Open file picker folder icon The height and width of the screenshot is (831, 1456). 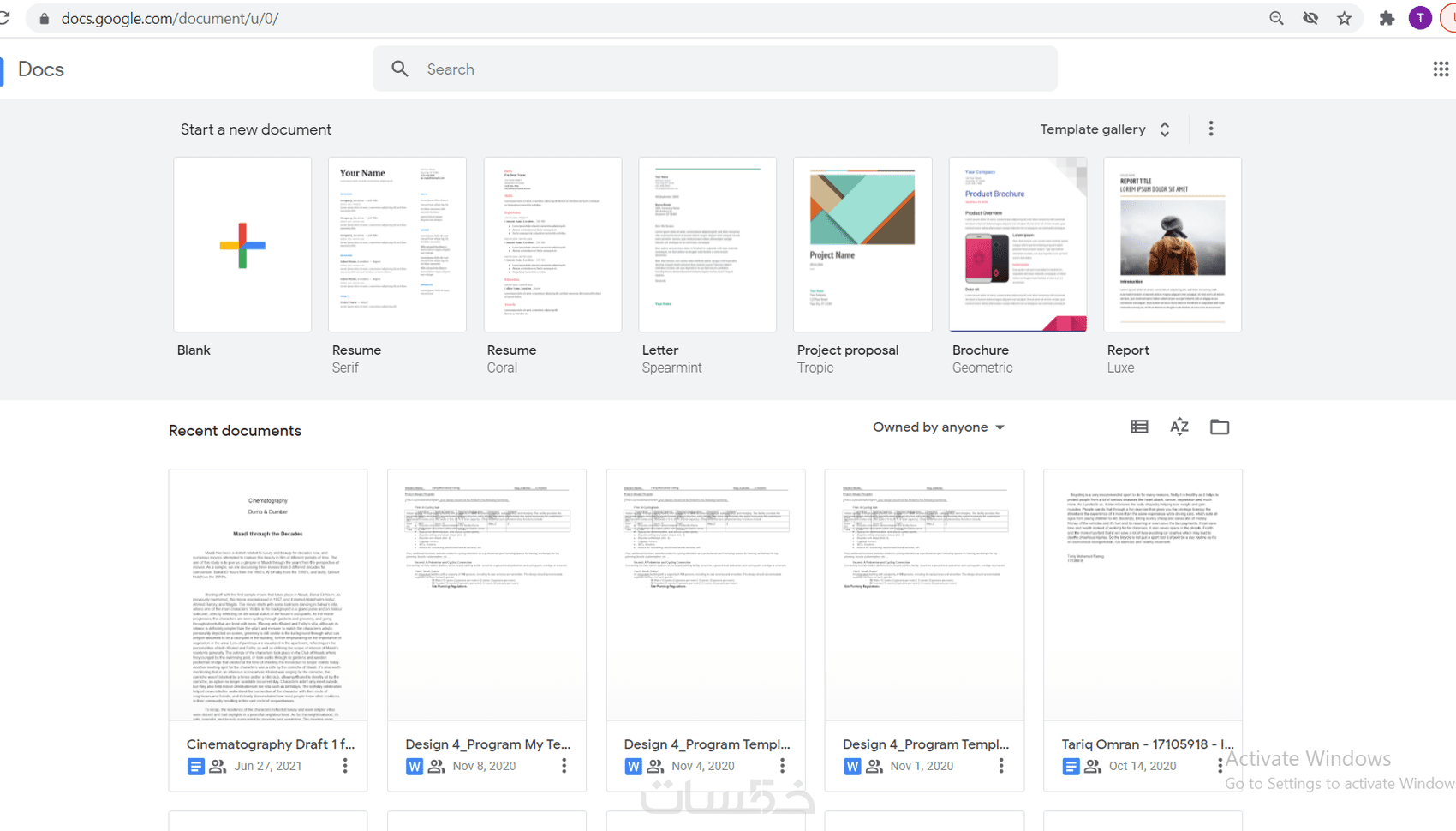1220,427
